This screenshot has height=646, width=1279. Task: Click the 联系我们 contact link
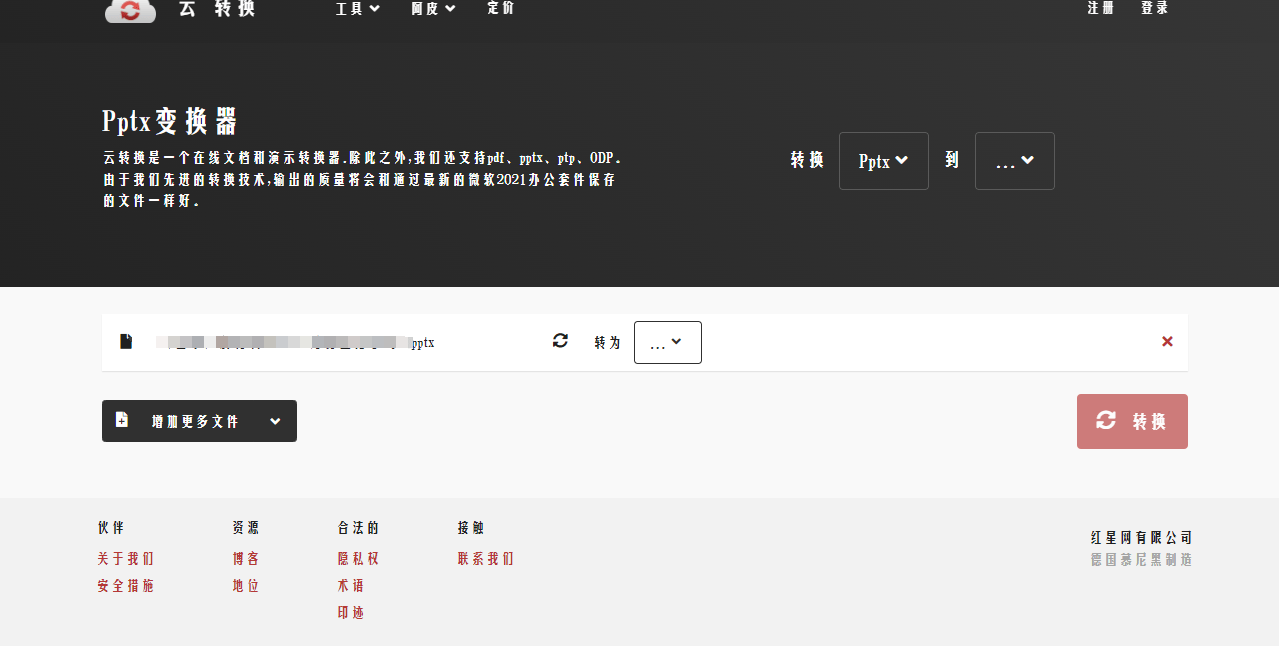pos(486,559)
